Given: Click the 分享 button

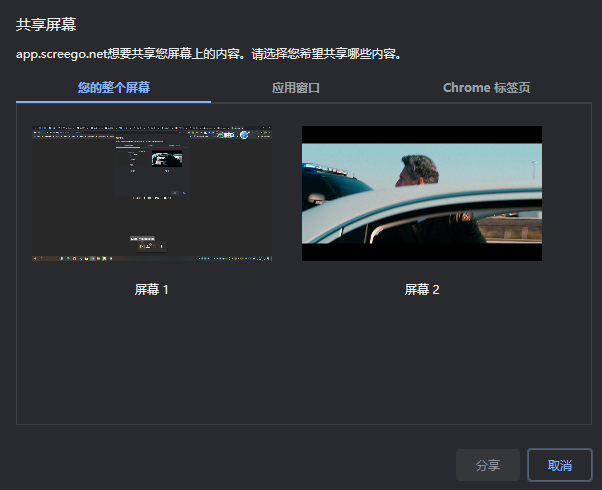Looking at the screenshot, I should pyautogui.click(x=488, y=465).
